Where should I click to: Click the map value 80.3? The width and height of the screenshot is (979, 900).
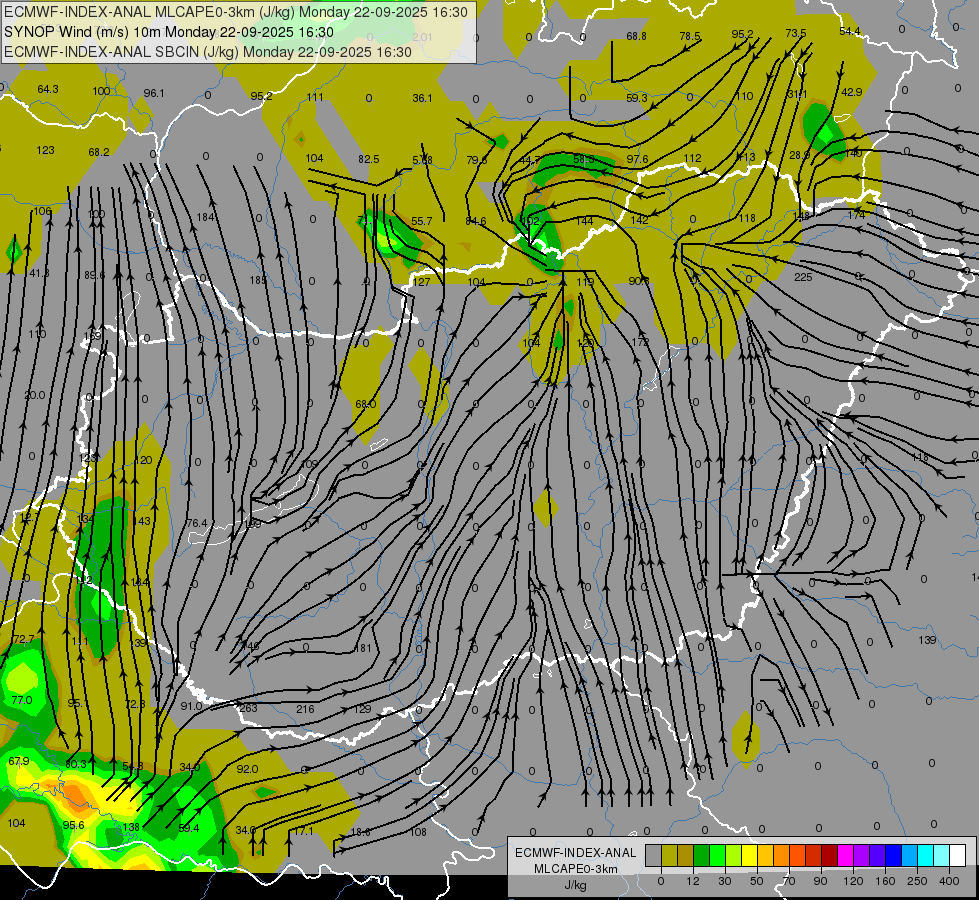pyautogui.click(x=76, y=764)
